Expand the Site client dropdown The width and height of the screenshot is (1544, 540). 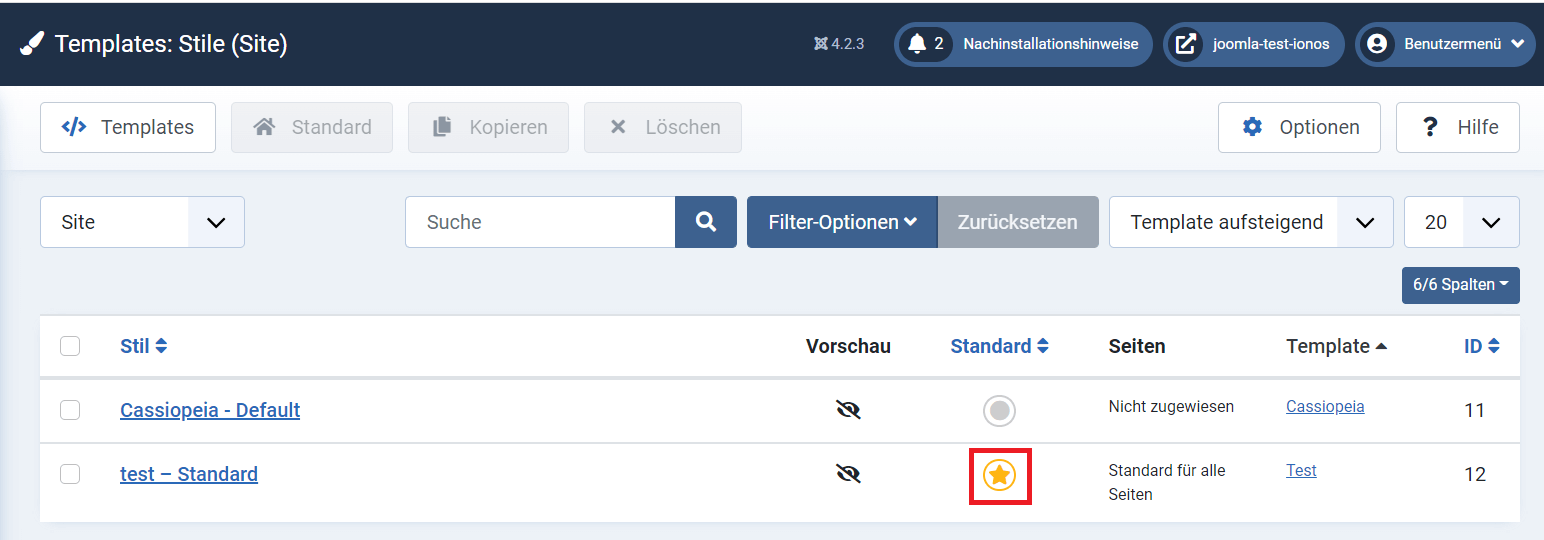pos(142,222)
